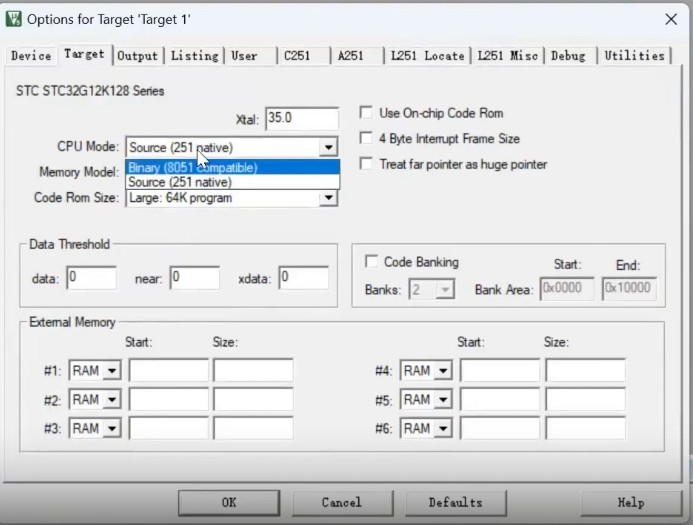Switch to the Debug tab
Image resolution: width=693 pixels, height=525 pixels.
(568, 56)
